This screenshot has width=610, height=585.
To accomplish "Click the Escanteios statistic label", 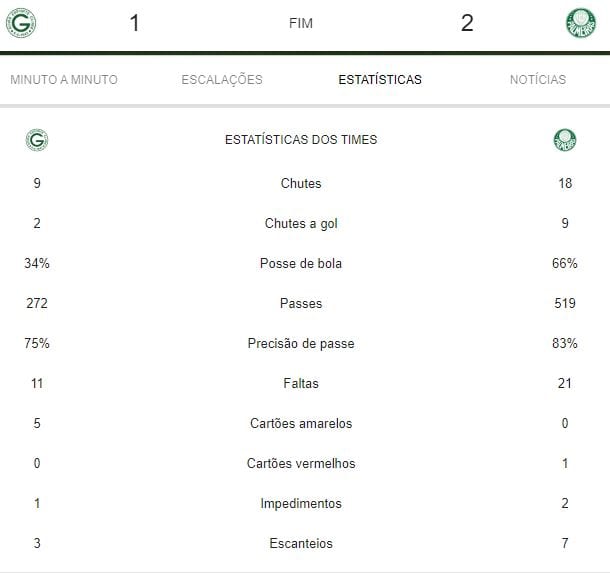I will (301, 544).
